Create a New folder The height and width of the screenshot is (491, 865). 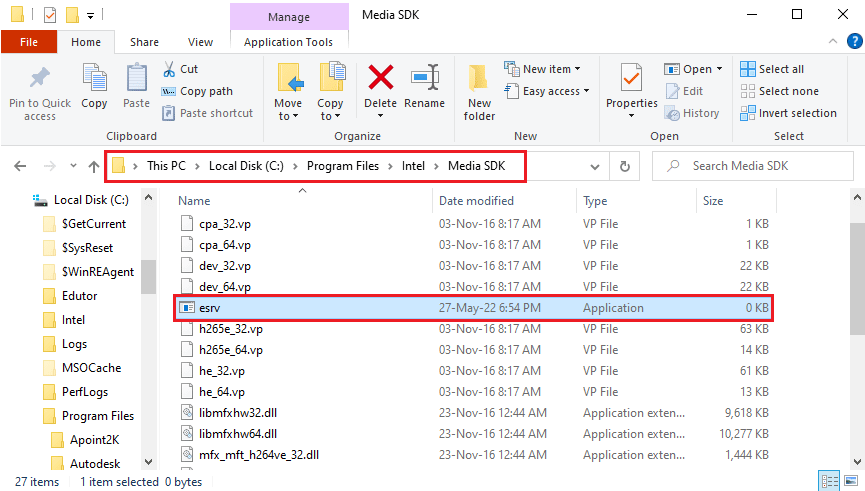coord(479,92)
